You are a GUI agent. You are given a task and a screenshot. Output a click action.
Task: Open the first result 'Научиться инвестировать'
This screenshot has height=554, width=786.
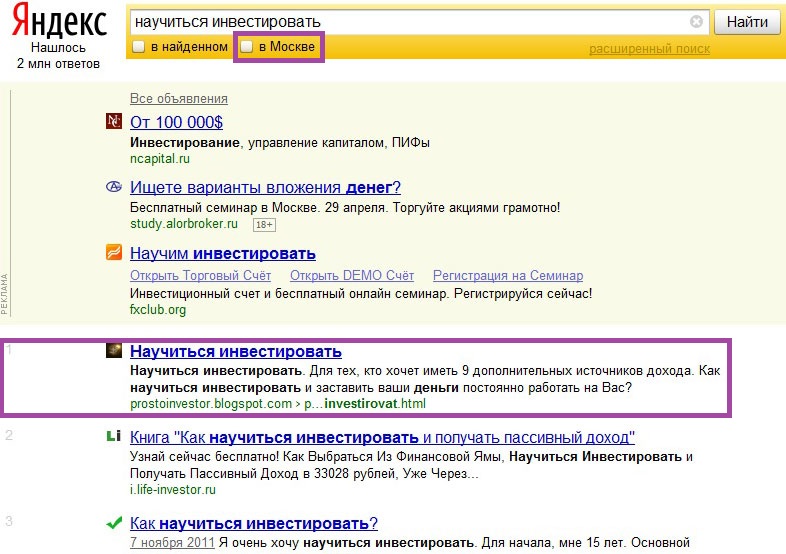pos(236,351)
